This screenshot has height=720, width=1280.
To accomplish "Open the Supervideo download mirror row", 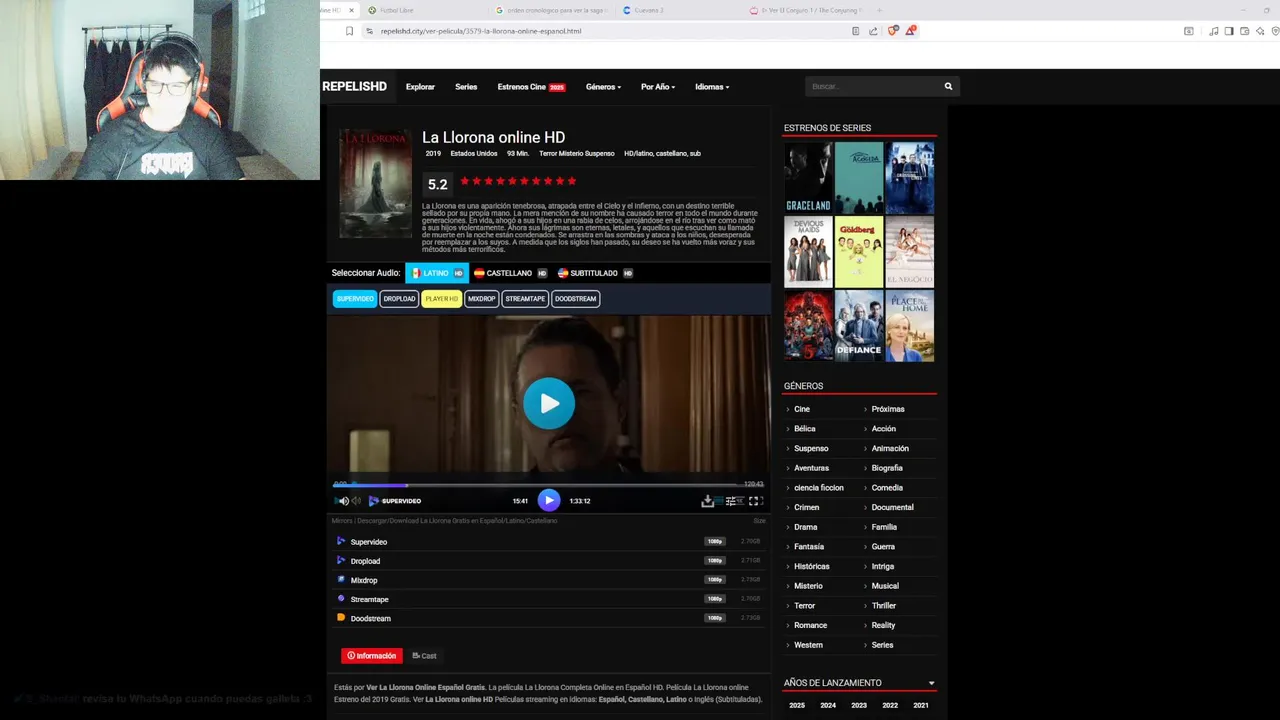I will tap(548, 542).
